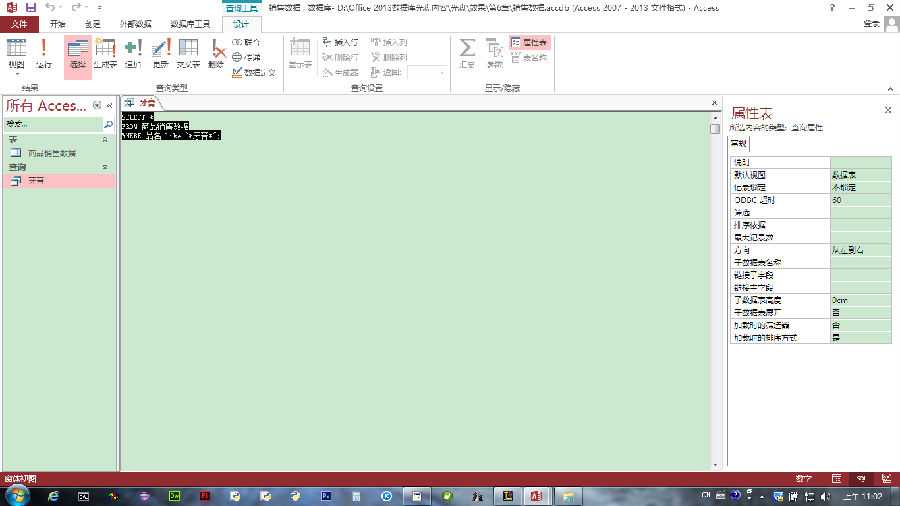
Task: Click the Make Table query icon
Action: point(105,52)
